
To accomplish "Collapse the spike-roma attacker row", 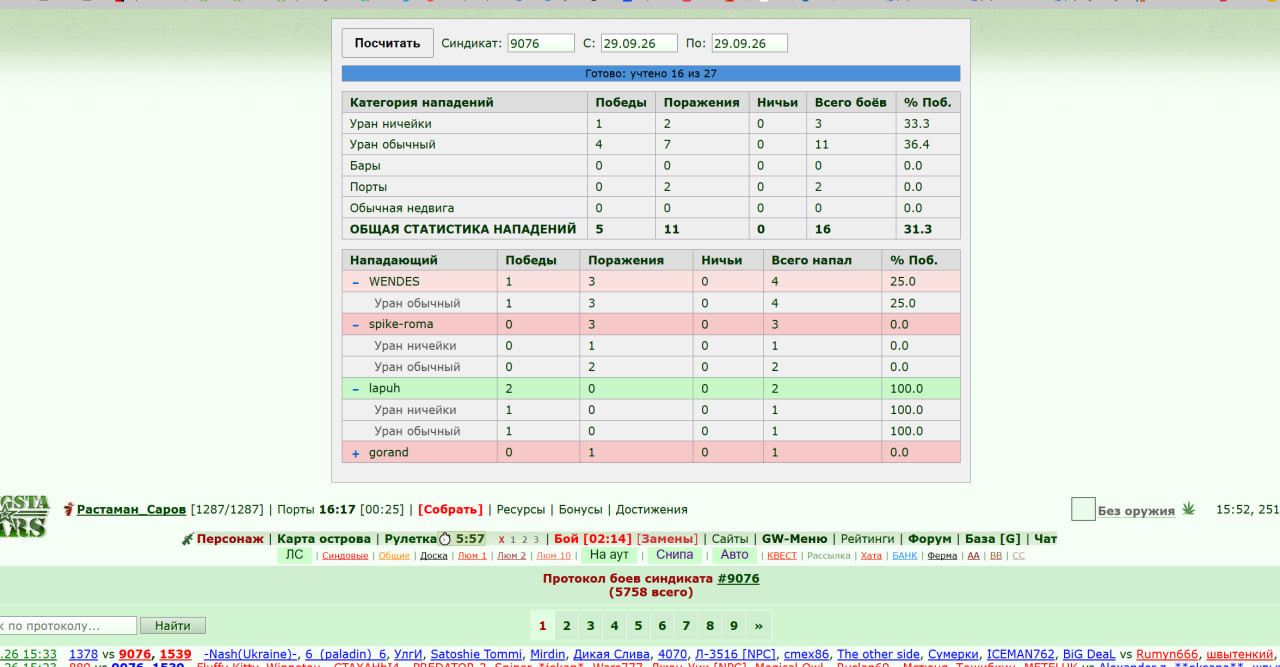I will coord(355,325).
